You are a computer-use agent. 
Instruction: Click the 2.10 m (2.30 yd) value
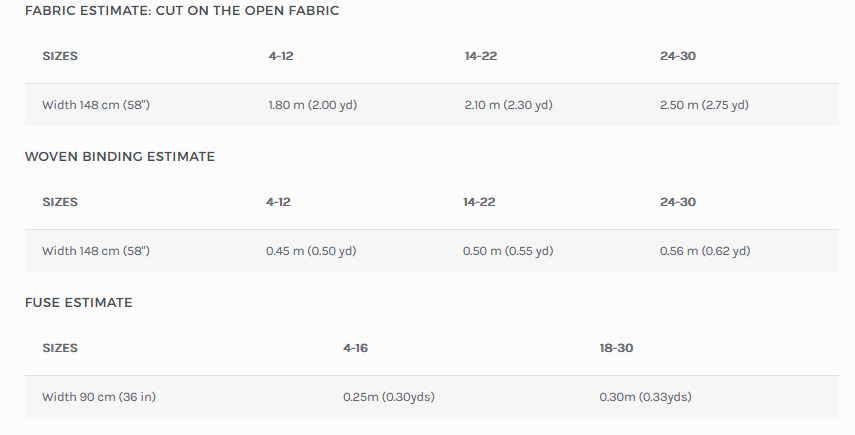pyautogui.click(x=508, y=105)
